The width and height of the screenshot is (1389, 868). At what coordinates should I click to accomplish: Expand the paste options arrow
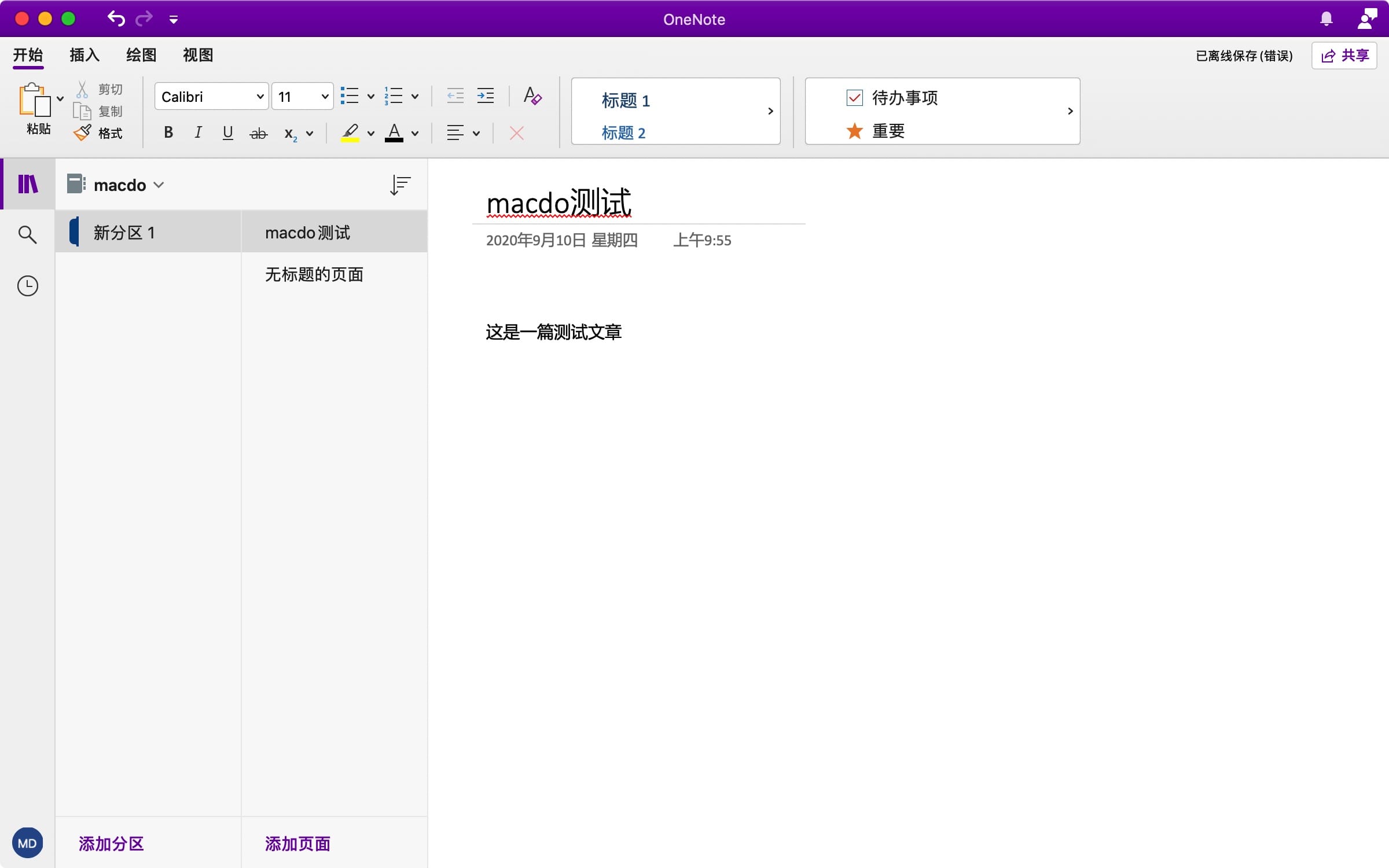click(60, 99)
